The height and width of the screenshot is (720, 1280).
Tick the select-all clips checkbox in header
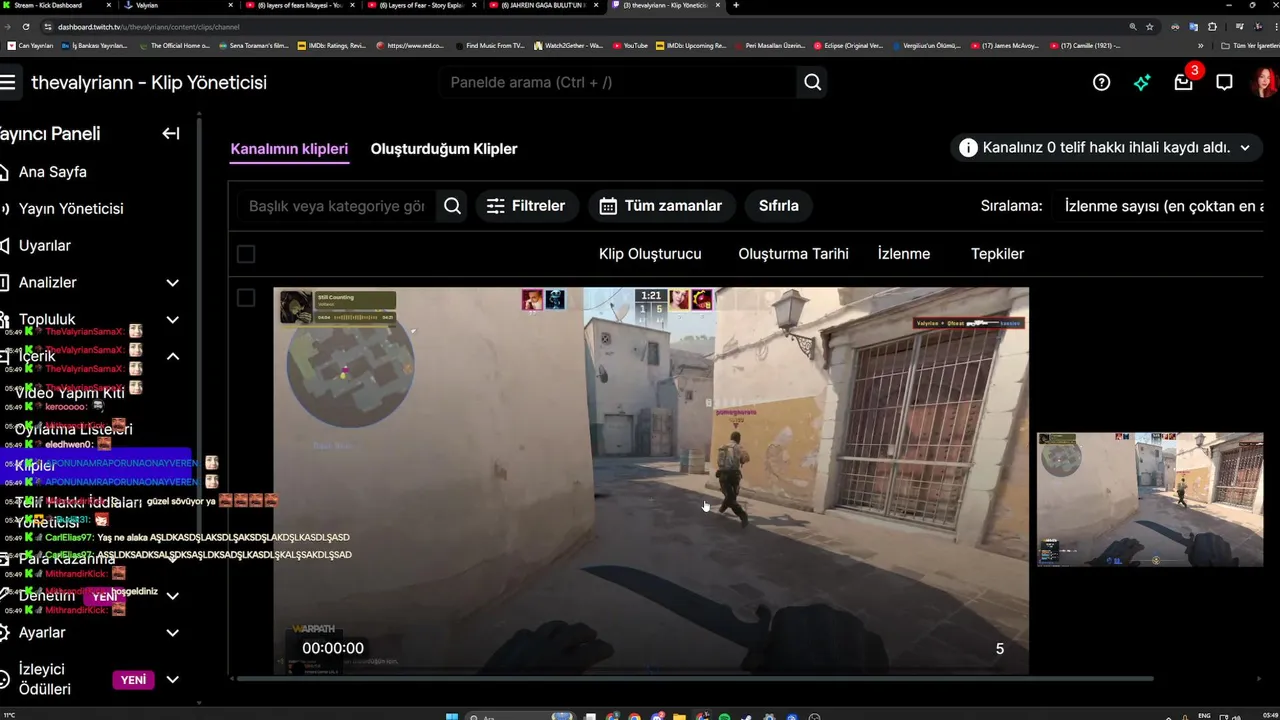click(246, 254)
